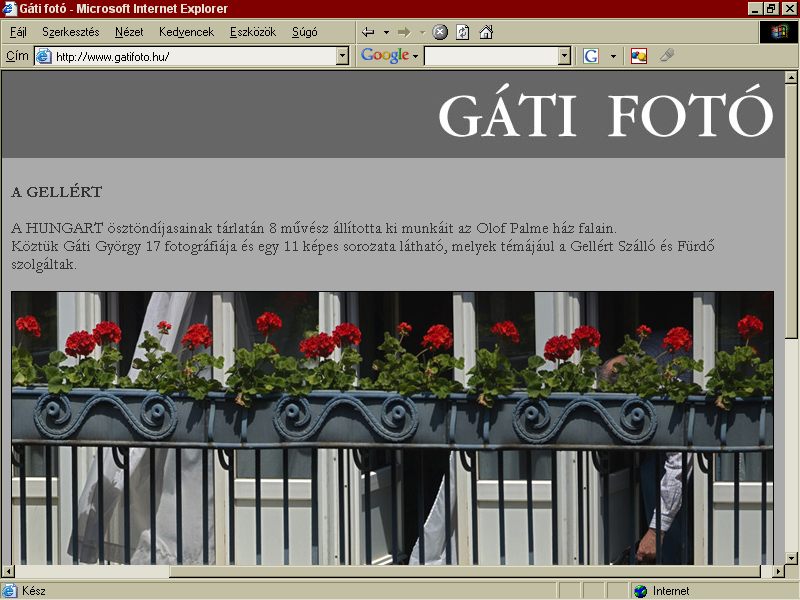
Task: Click the vertical scrollbar down arrow
Action: point(791,558)
